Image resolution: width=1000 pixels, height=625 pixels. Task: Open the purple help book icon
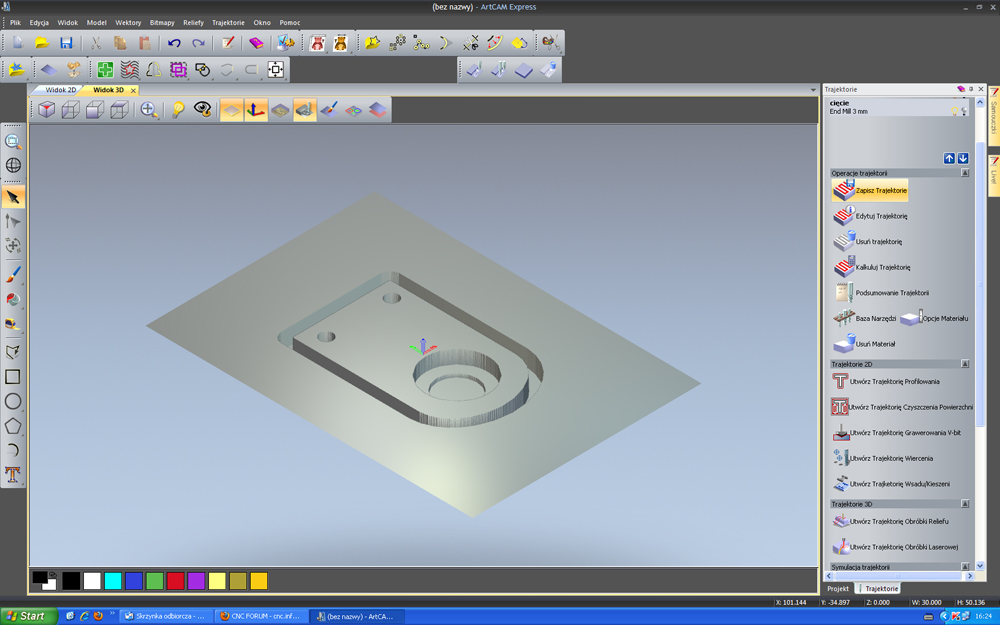[256, 43]
